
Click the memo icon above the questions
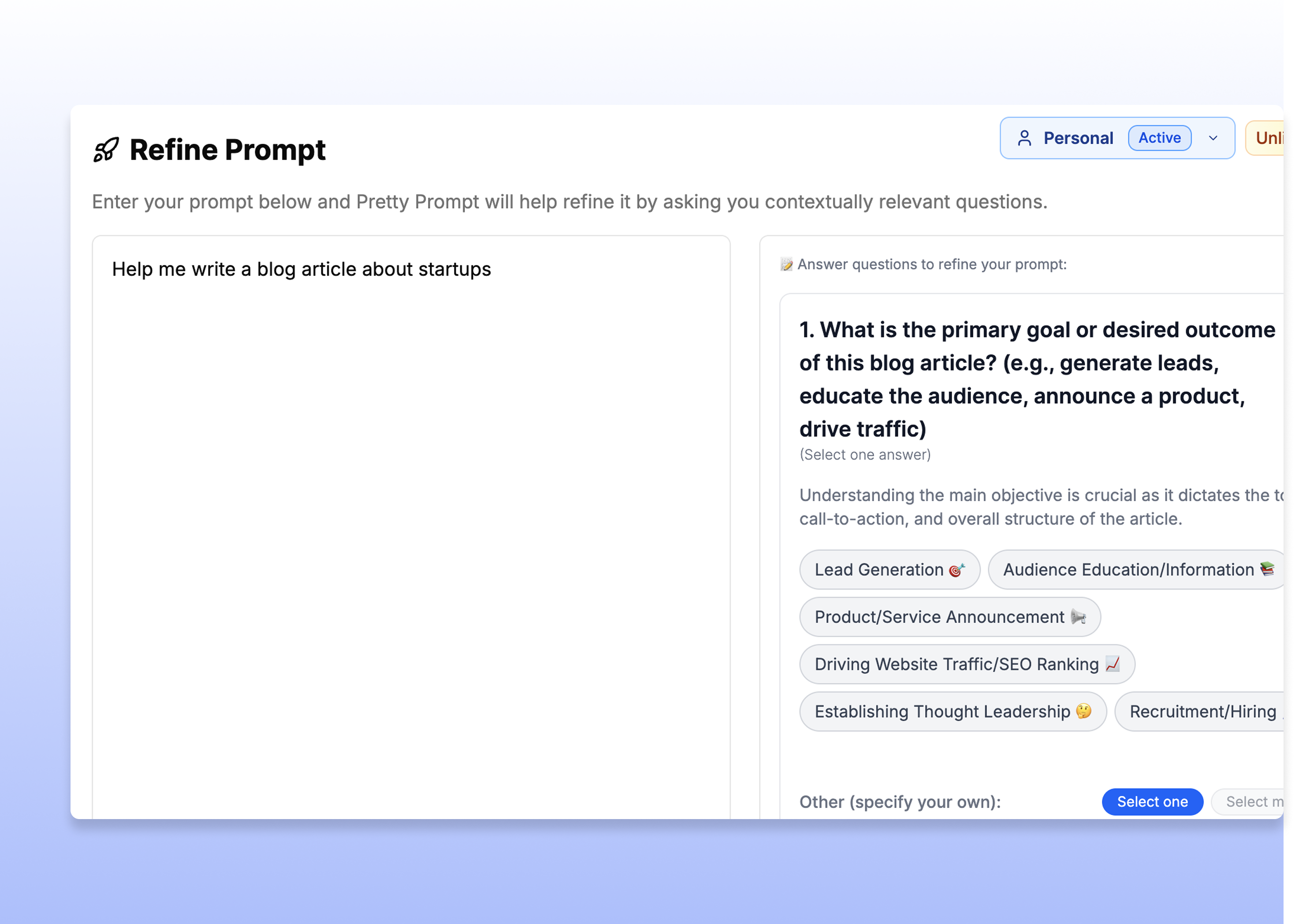coord(786,265)
